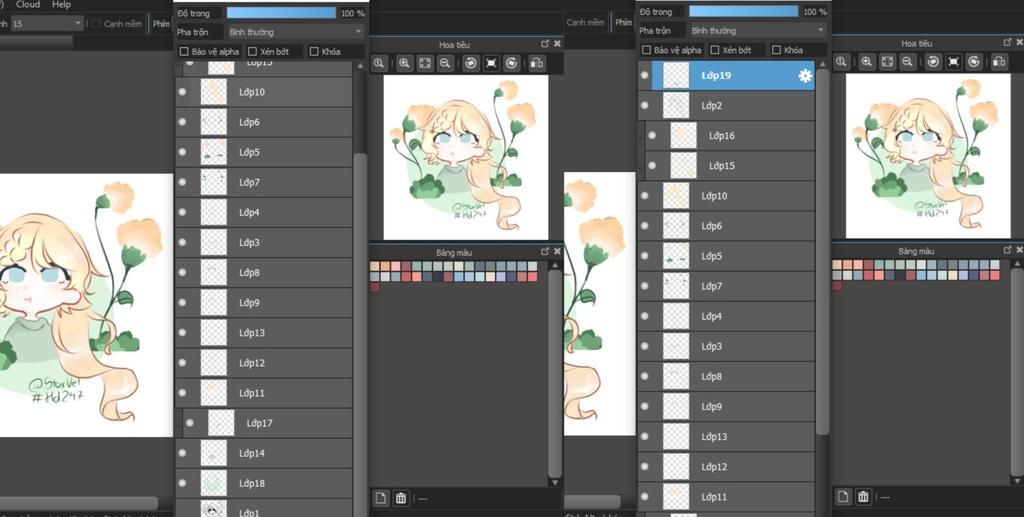The image size is (1024, 517).
Task: Tick Khóa checkbox in right window
Action: (x=776, y=50)
